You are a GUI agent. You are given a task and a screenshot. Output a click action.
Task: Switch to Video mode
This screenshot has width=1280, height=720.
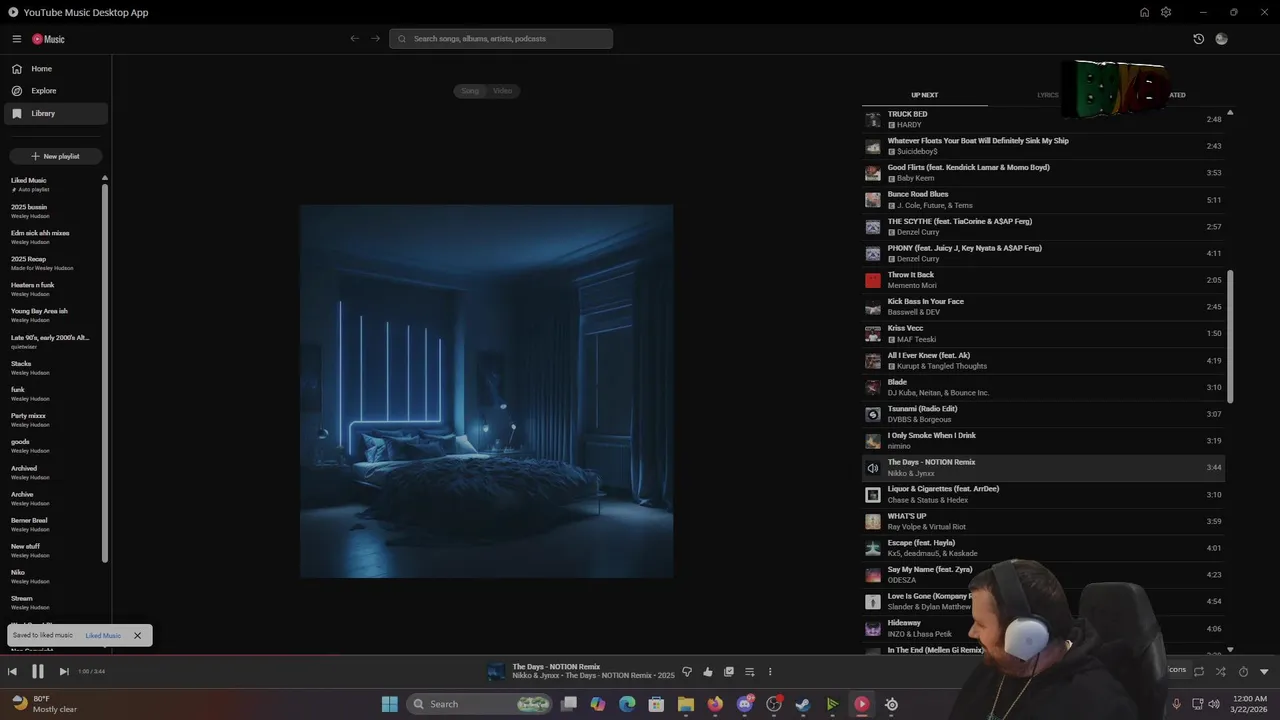(503, 91)
